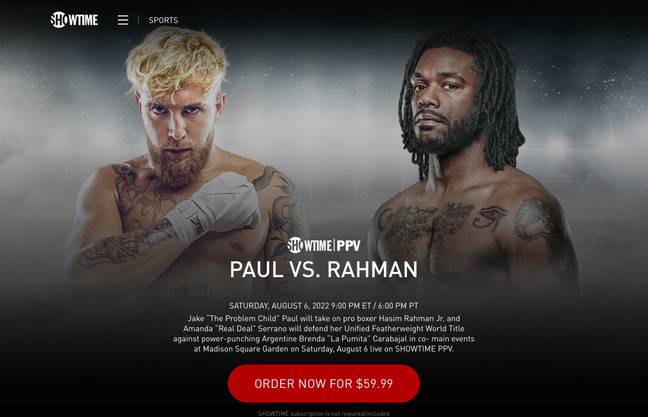
Task: Click the shoulder tattoo on the right boxer
Action: 535,219
